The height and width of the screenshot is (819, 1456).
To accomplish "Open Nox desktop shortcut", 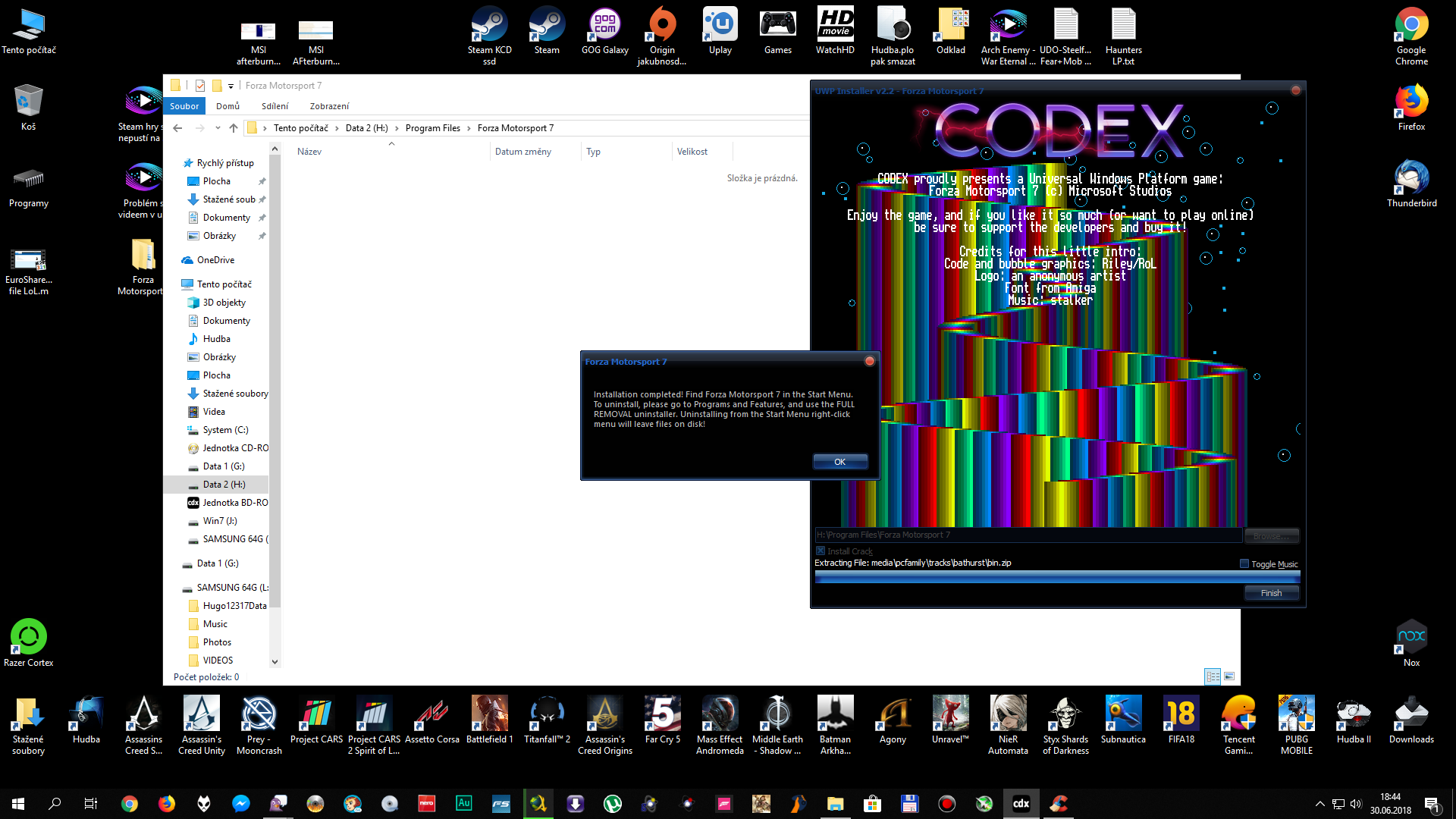I will click(1411, 644).
